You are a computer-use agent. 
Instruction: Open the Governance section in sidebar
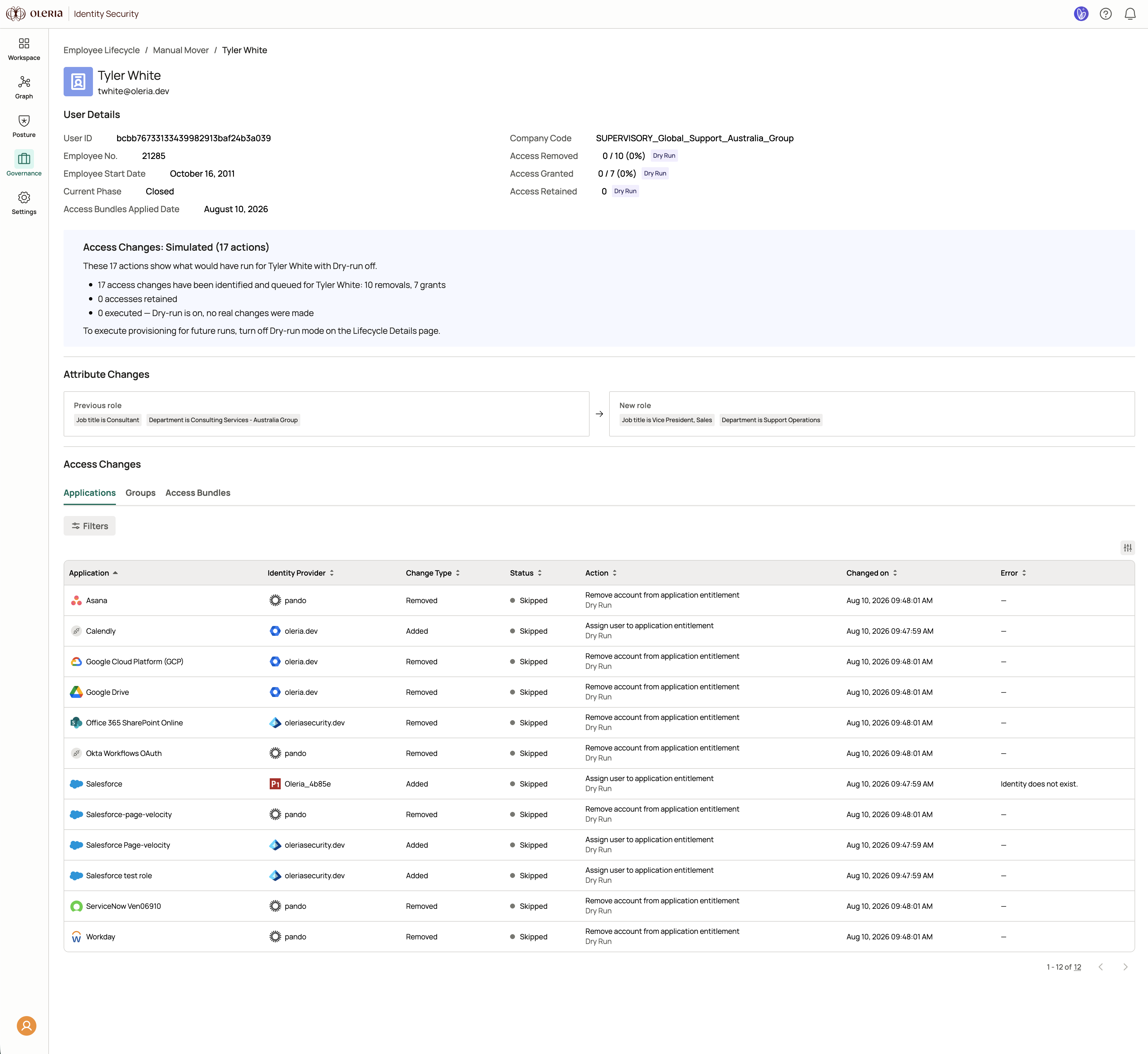click(x=24, y=164)
